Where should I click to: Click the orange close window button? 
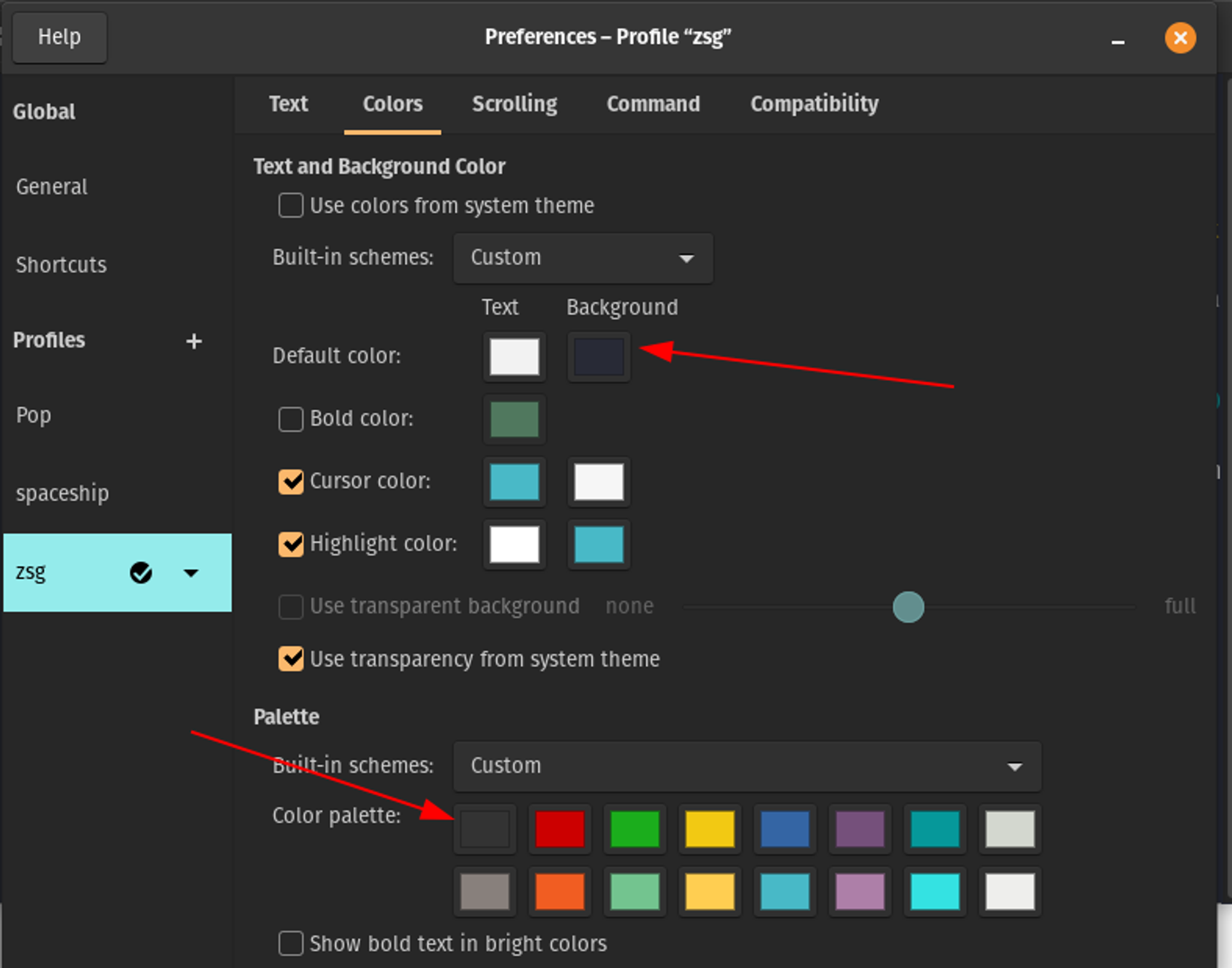1180,38
